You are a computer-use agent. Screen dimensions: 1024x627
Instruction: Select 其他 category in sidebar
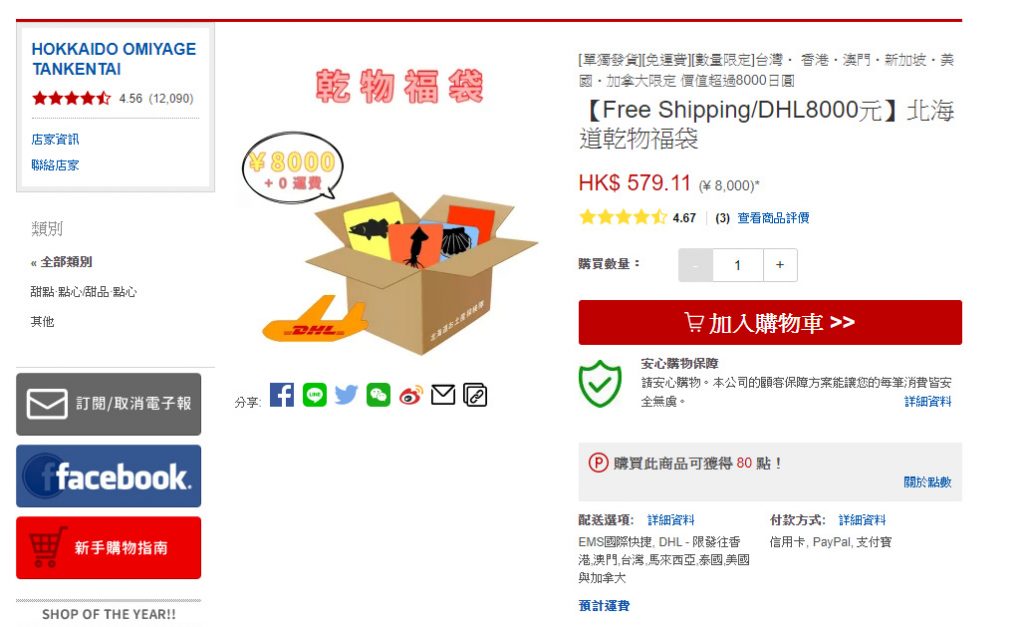[42, 321]
